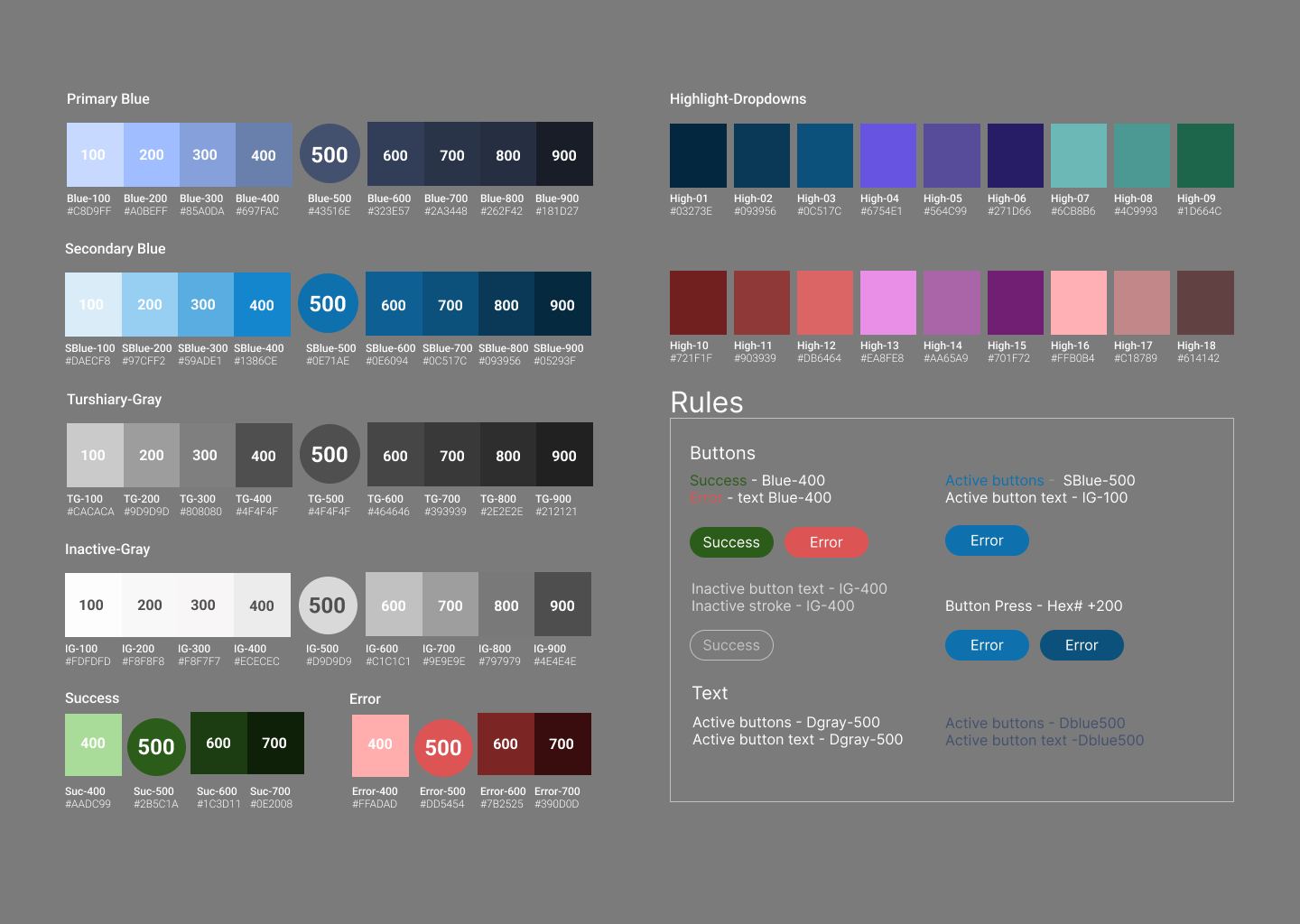1300x924 pixels.
Task: Select the High-10 dark red swatch
Action: tap(698, 302)
